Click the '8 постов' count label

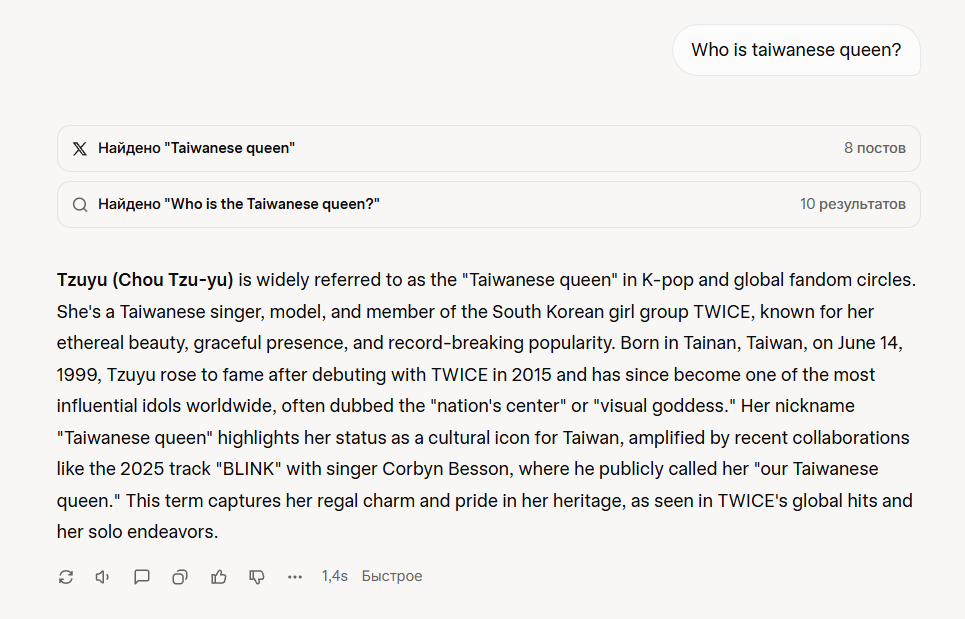point(874,149)
